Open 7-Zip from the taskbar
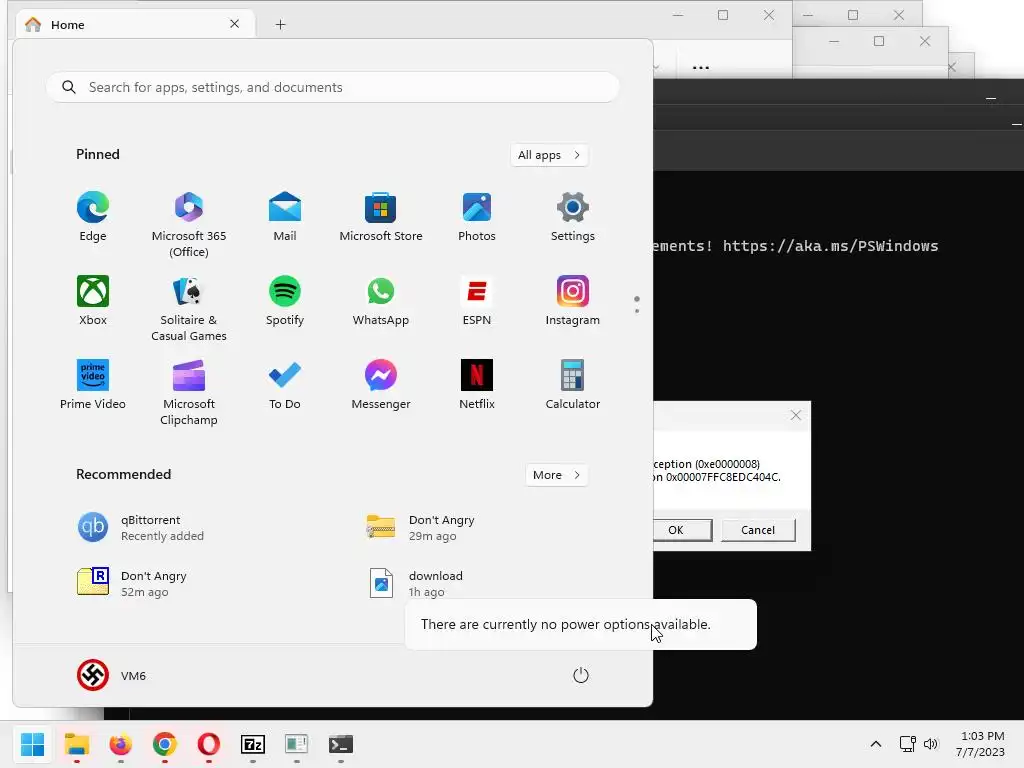 click(253, 744)
